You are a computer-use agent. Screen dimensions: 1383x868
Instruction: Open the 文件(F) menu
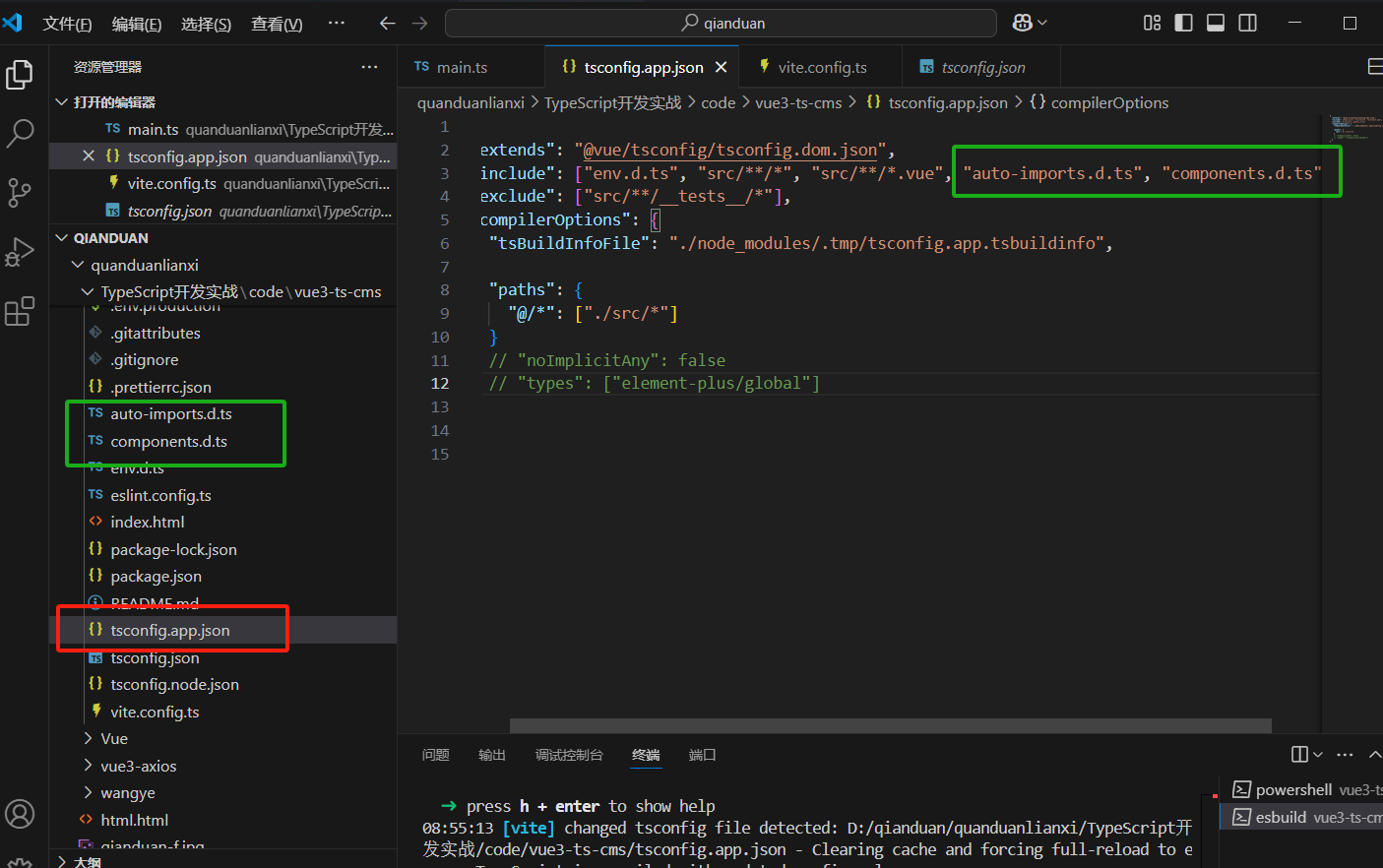tap(67, 24)
